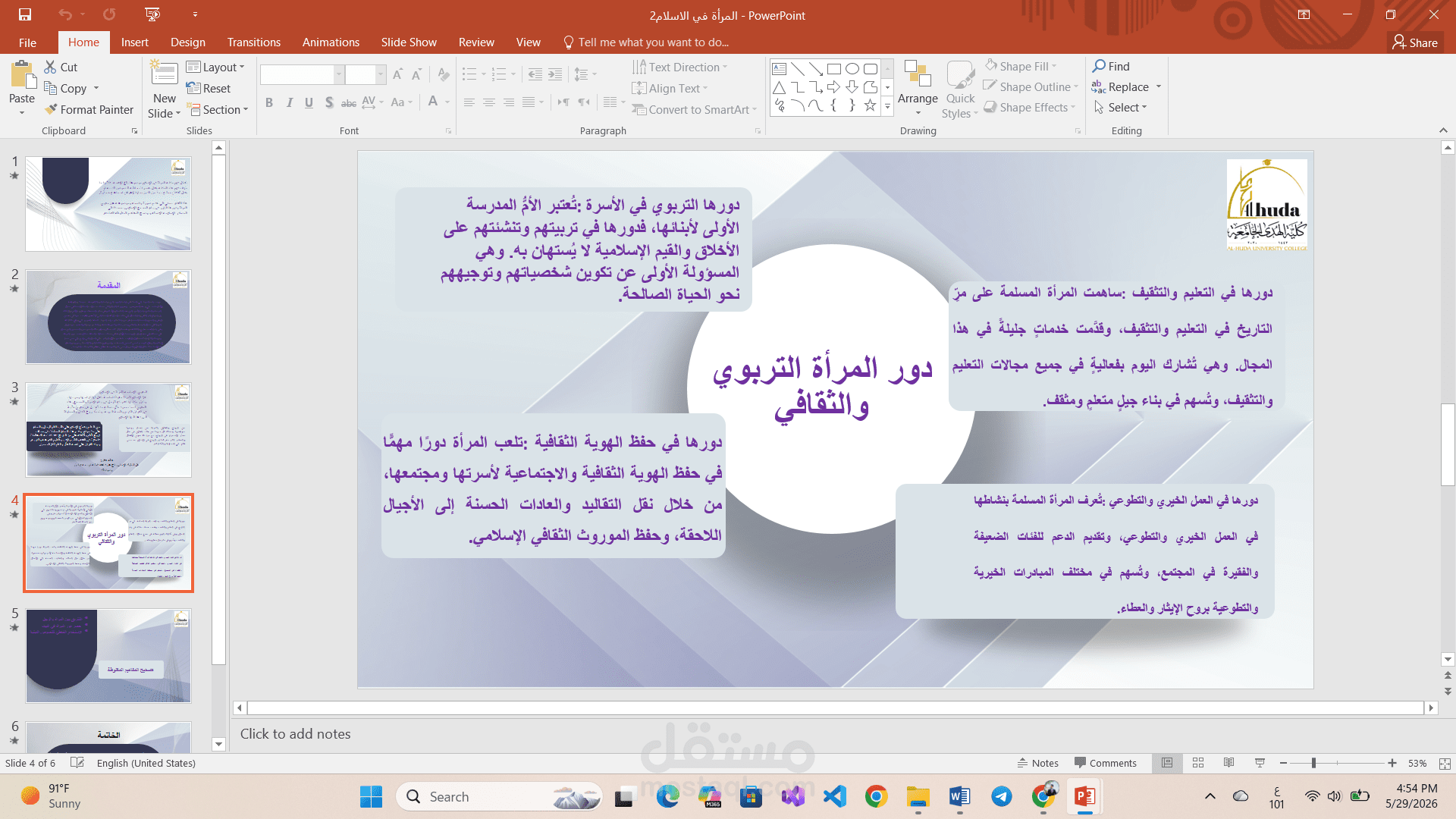Switch to Slide Sorter view icon
Screen dimensions: 1456x819
click(1198, 763)
